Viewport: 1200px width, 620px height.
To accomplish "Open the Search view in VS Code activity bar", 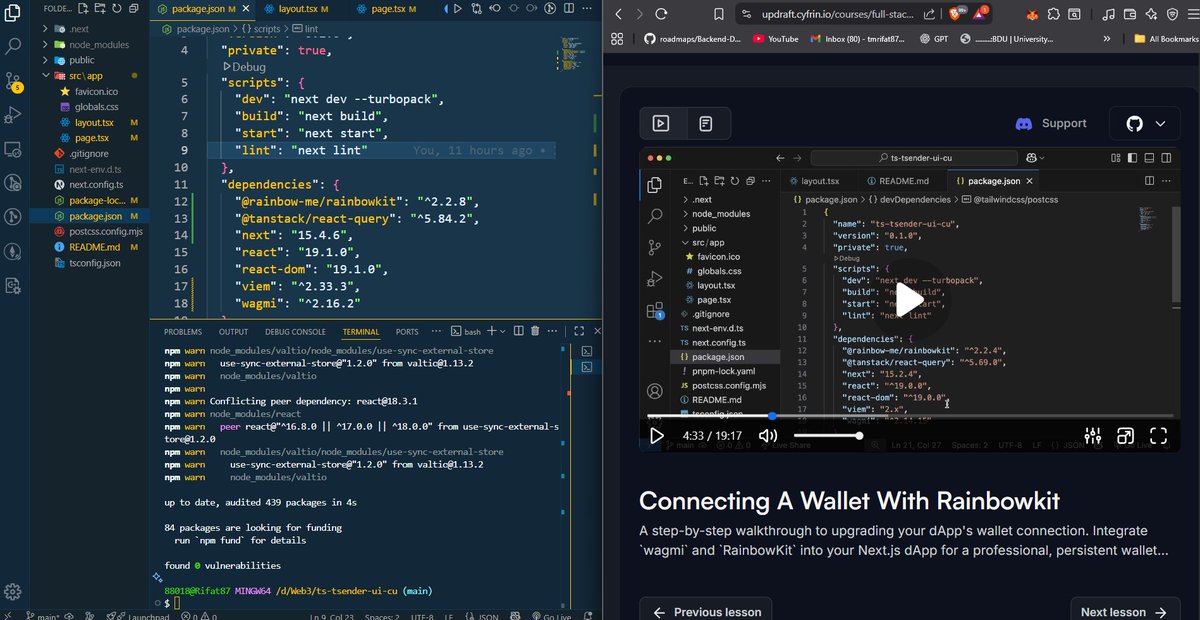I will (x=13, y=46).
